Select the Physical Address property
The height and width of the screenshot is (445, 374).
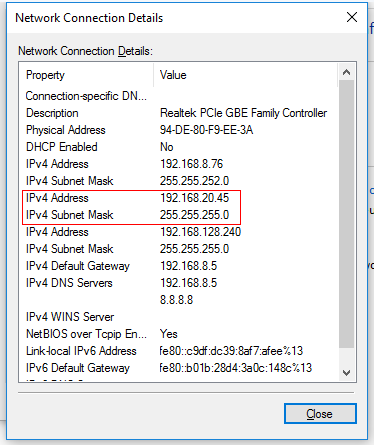(x=66, y=130)
